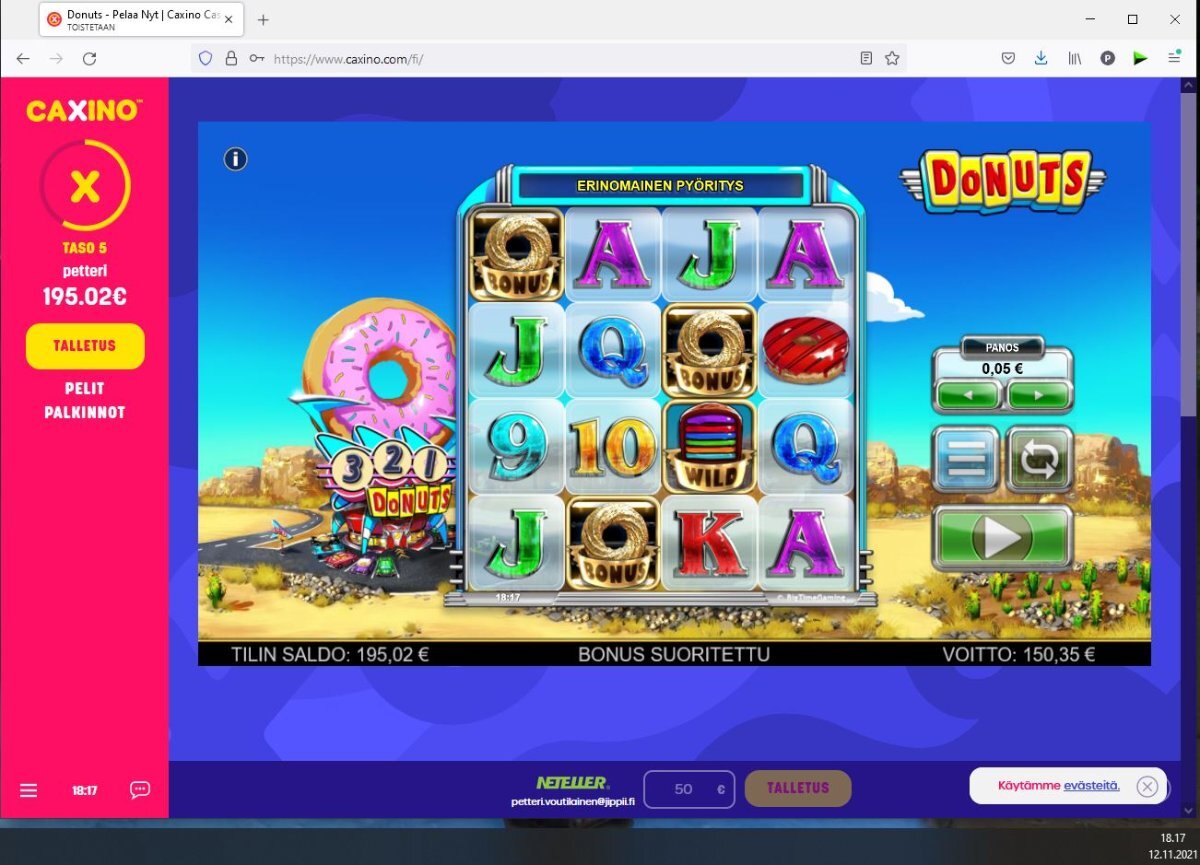Open the evästeitä cookies link
The height and width of the screenshot is (865, 1200).
[1091, 786]
